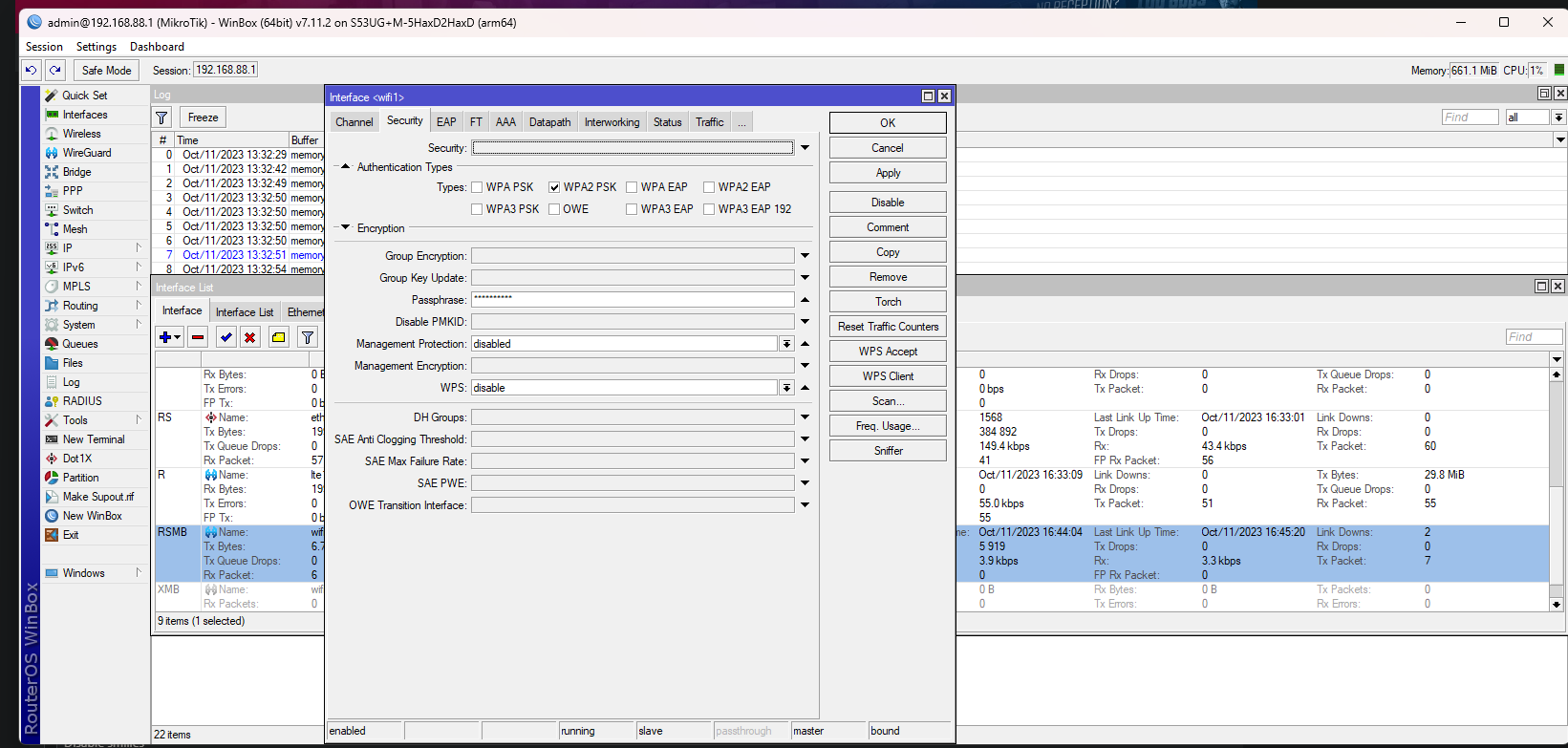1568x748 pixels.
Task: Toggle the WPA3 PSK checkbox
Action: pos(477,209)
